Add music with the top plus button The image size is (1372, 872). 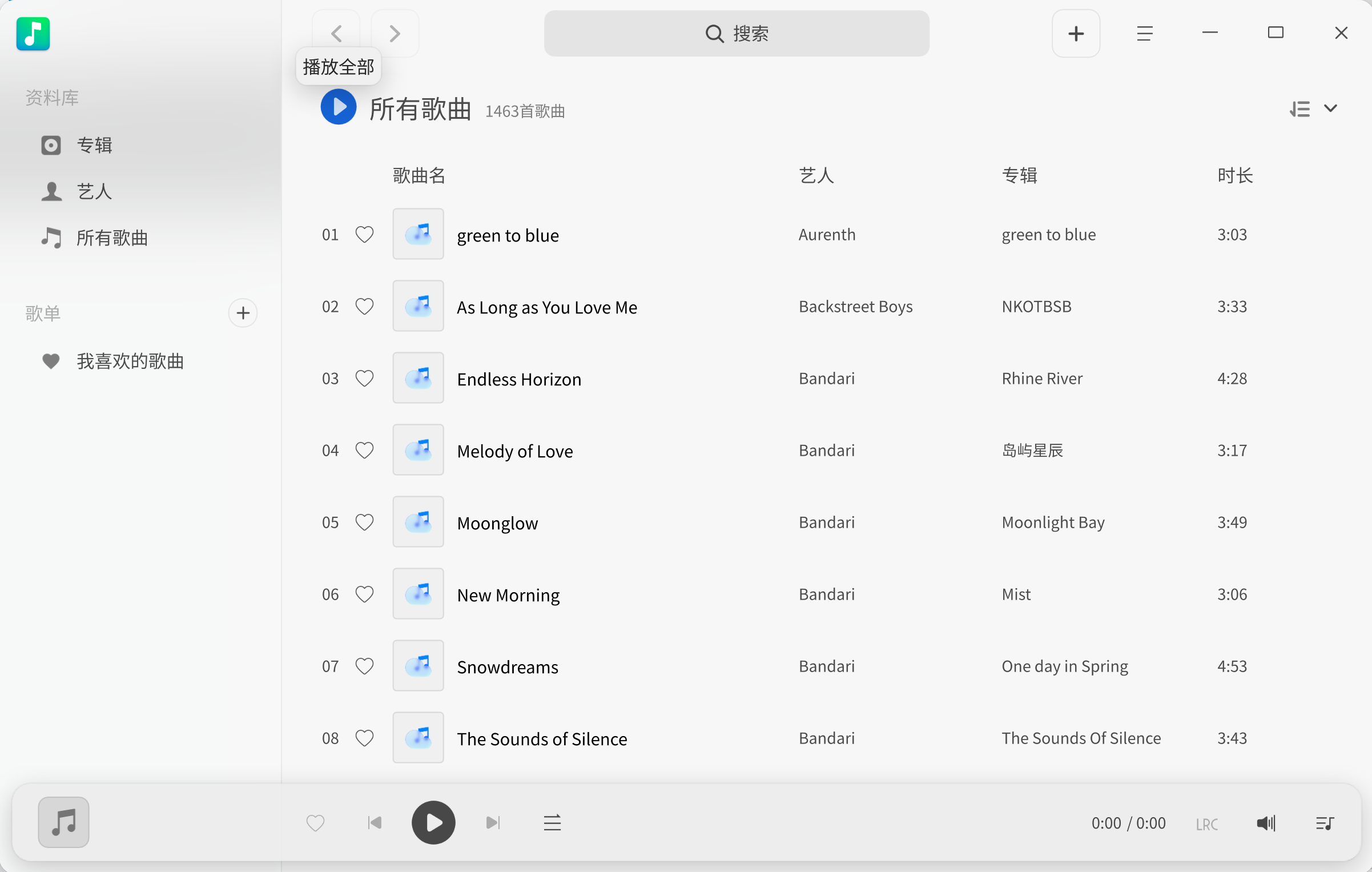(x=1076, y=34)
